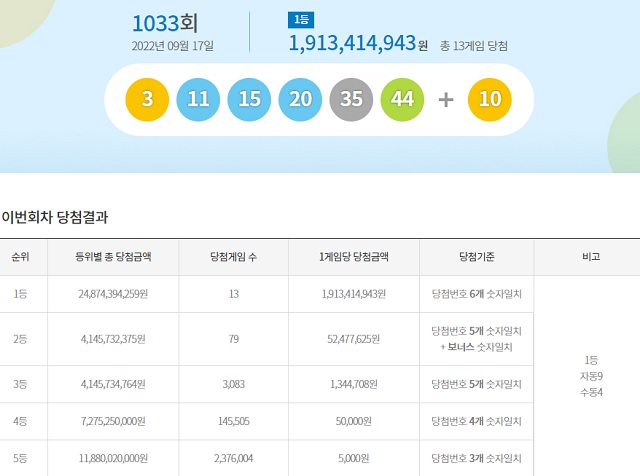This screenshot has width=640, height=476.
Task: Click the 등위별 총 당첨금액 column header
Action: click(113, 257)
